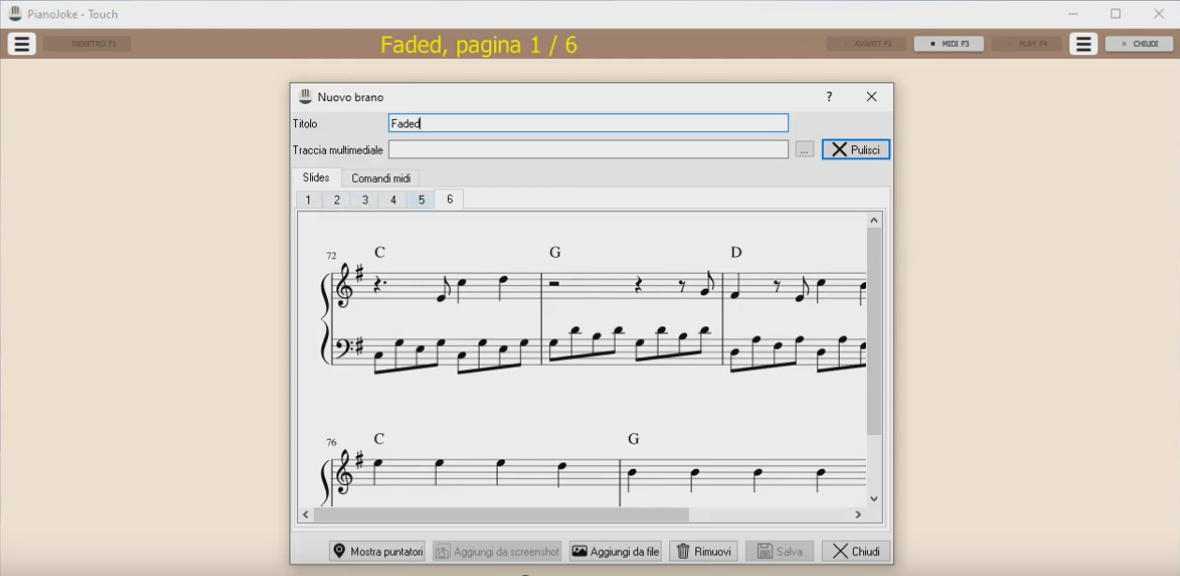The image size is (1180, 576).
Task: Click Aggiungi da file button
Action: 615,551
